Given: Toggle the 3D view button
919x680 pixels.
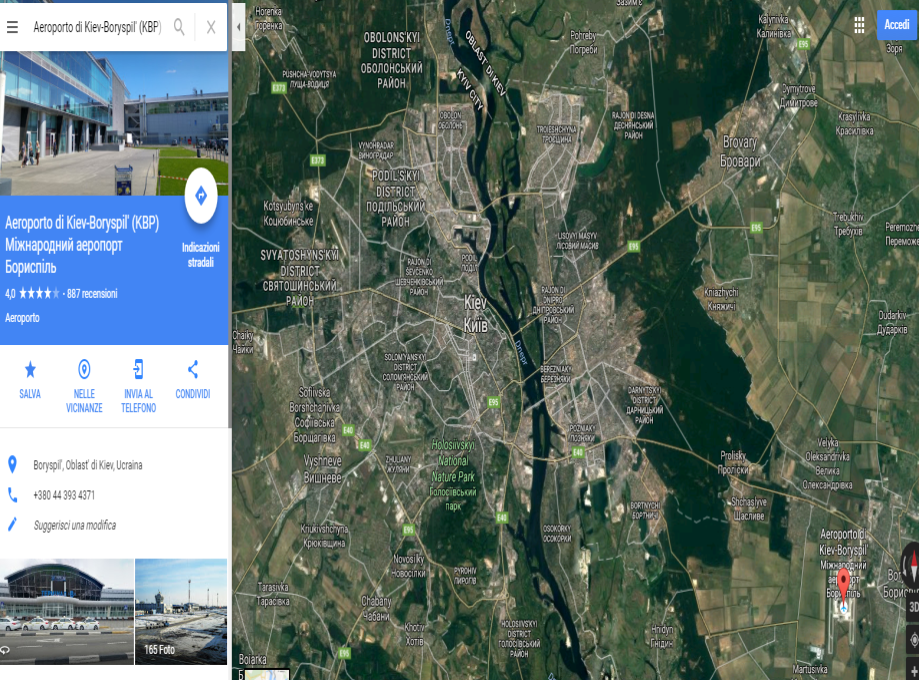Looking at the screenshot, I should pos(913,607).
